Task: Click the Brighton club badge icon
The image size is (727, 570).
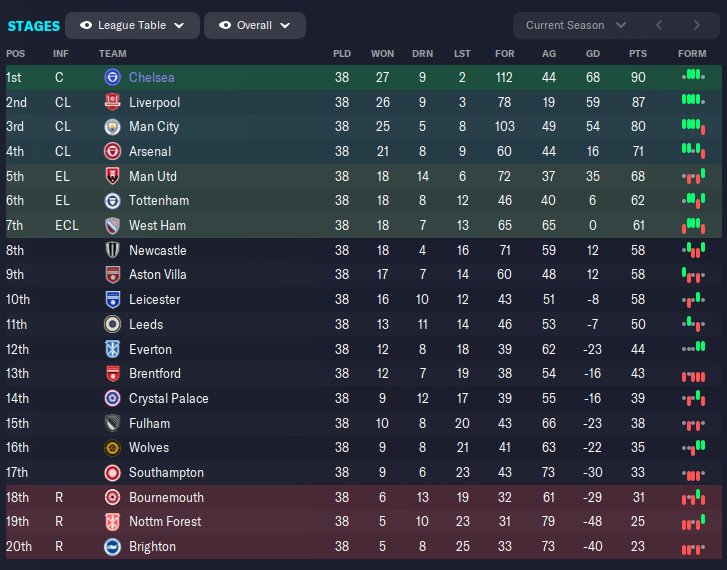Action: click(x=112, y=547)
